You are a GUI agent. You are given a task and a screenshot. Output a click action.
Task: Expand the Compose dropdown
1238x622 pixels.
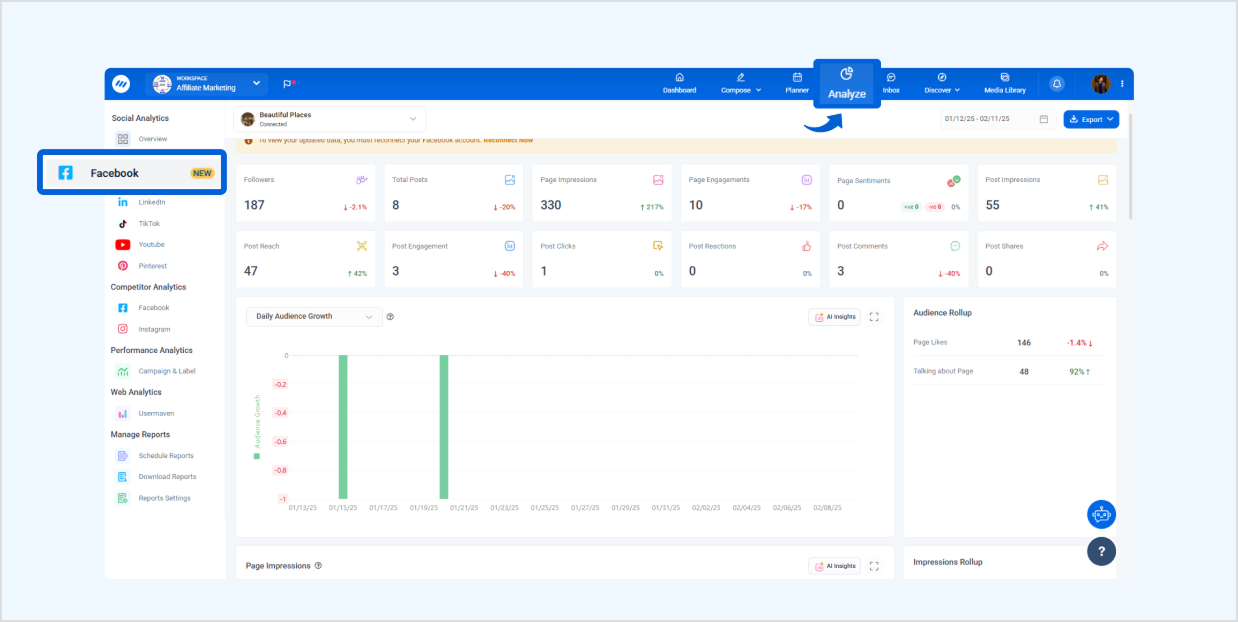click(x=741, y=83)
